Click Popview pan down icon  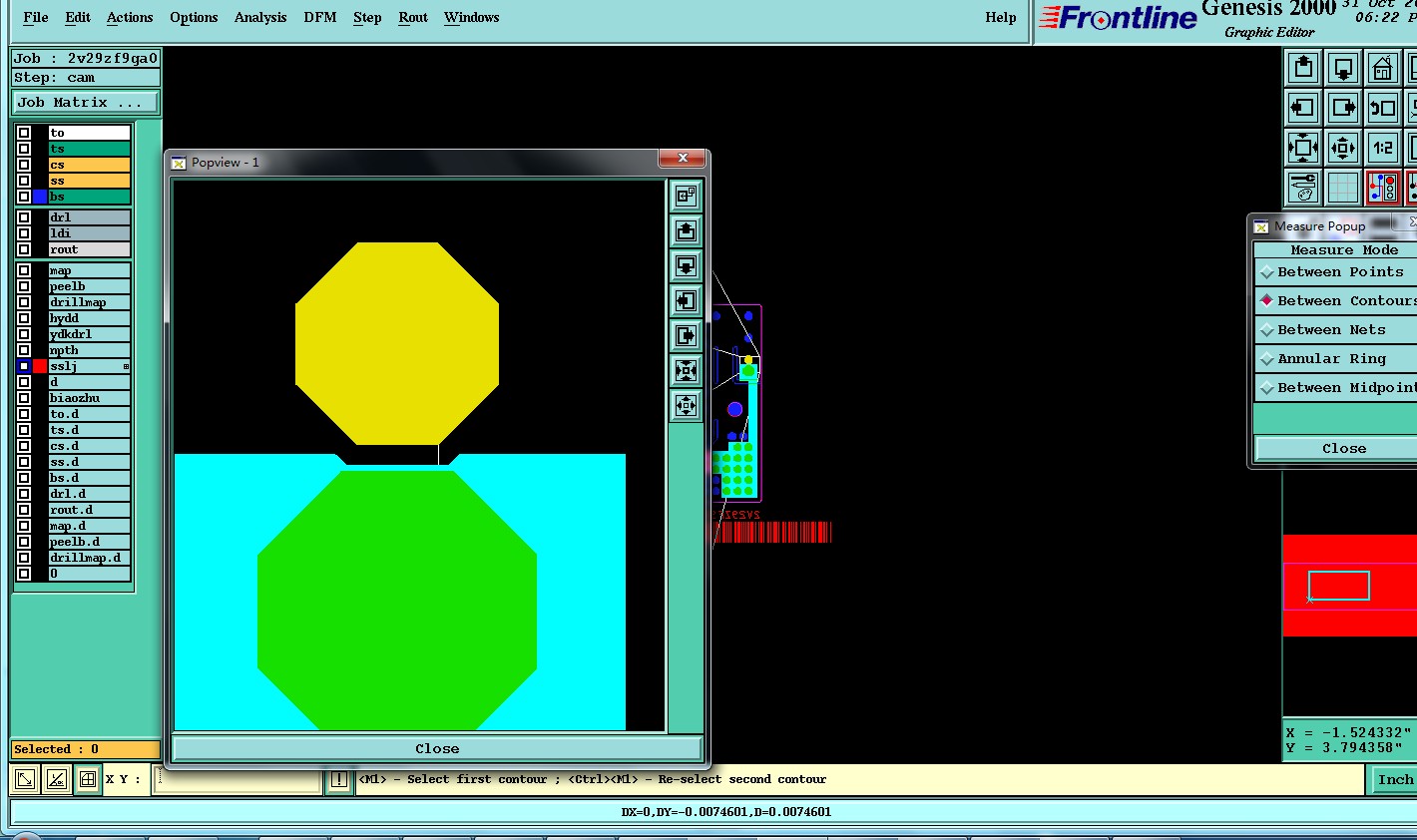(686, 265)
